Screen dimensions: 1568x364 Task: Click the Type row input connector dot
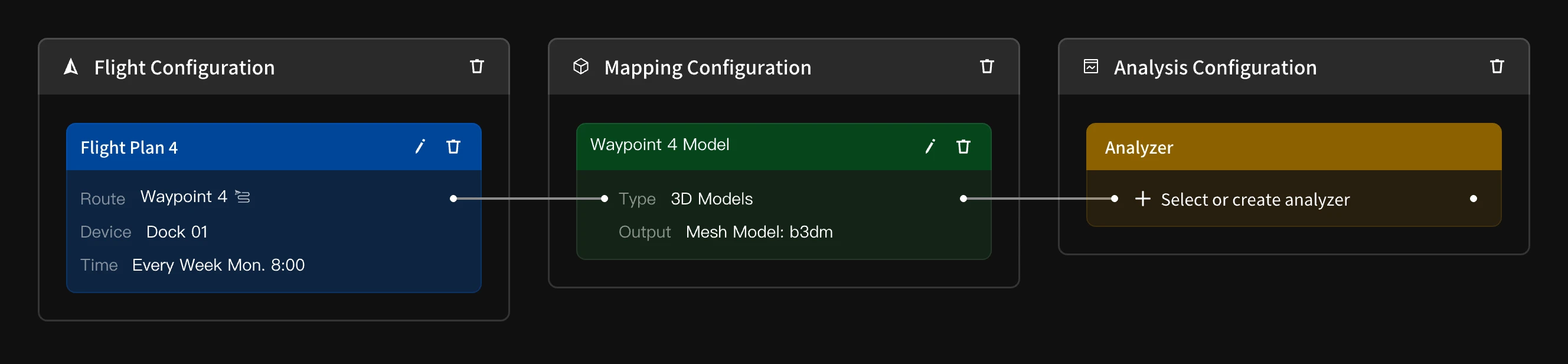(605, 198)
